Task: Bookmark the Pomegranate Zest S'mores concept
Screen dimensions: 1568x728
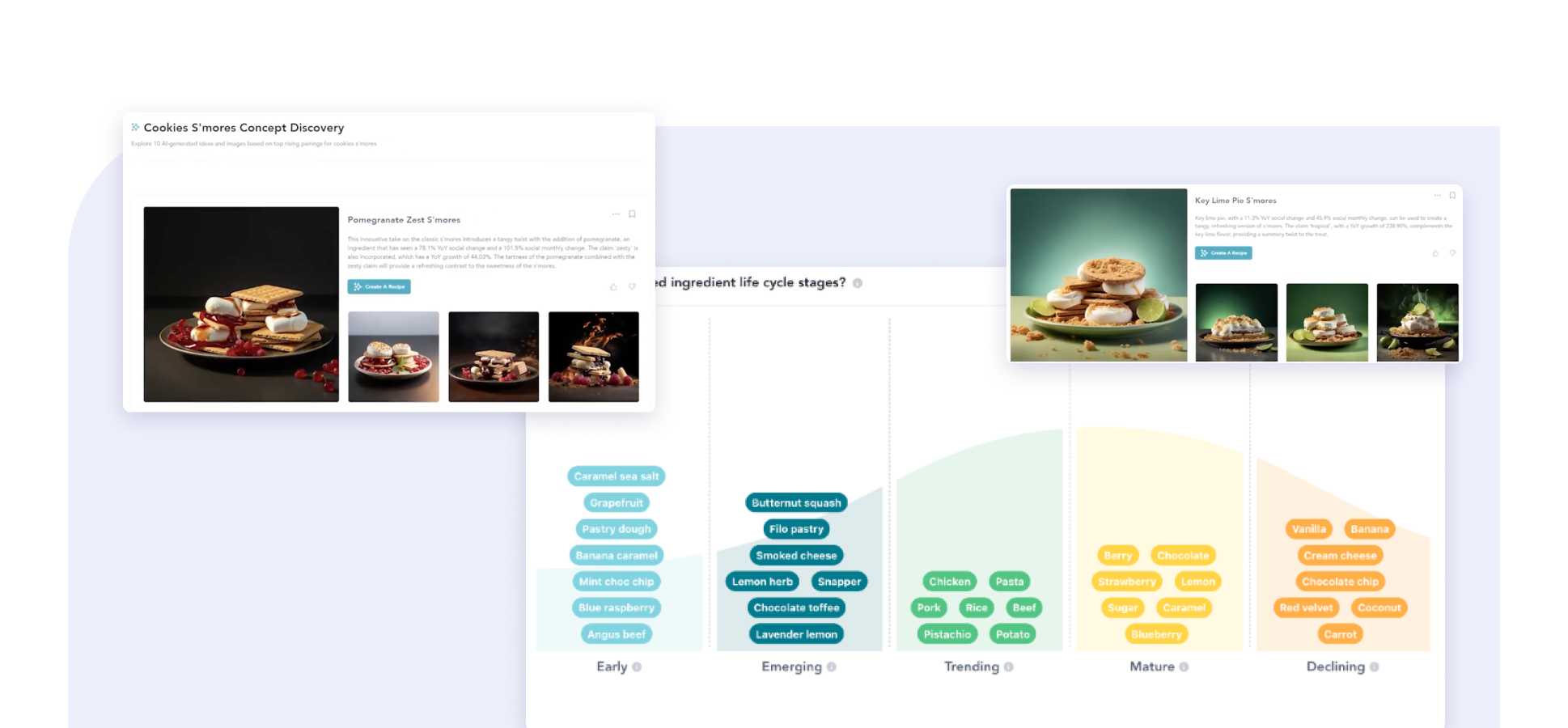Action: click(633, 214)
